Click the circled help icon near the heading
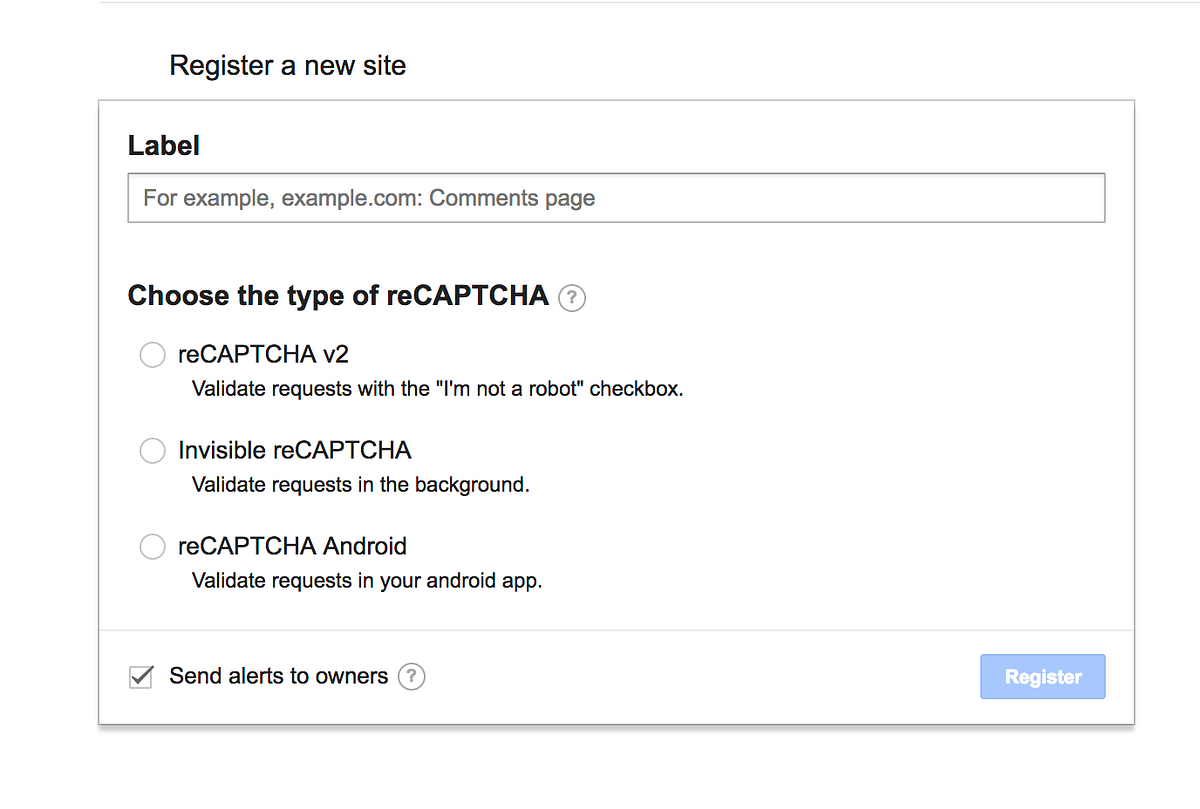Screen dimensions: 1200x809 click(x=571, y=297)
